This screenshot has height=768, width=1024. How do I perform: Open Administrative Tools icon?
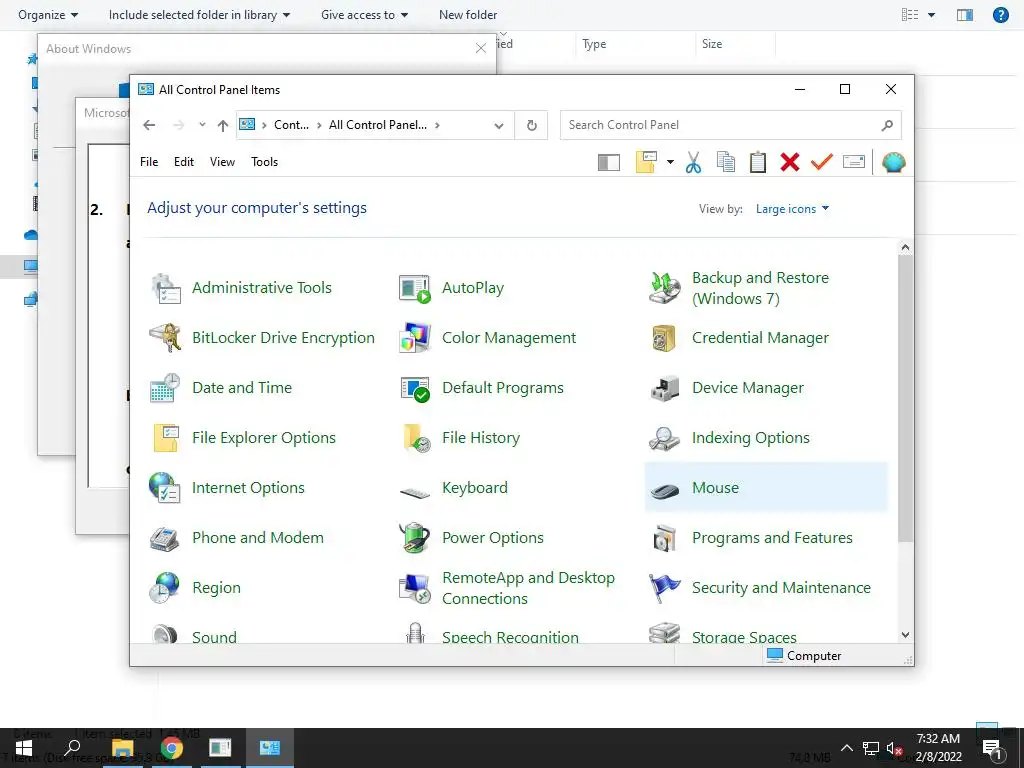(x=165, y=288)
